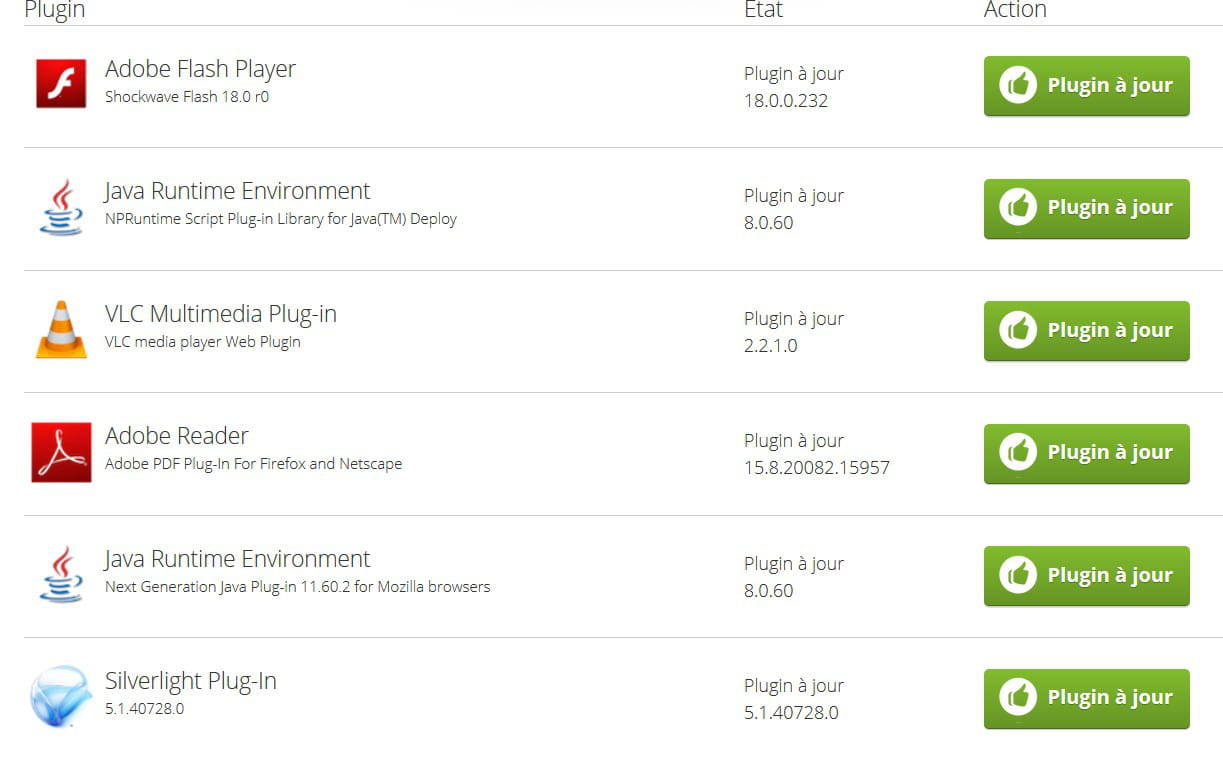Screen dimensions: 1223x769
Task: Select the "Silverlight Plug-In" title
Action: [191, 681]
